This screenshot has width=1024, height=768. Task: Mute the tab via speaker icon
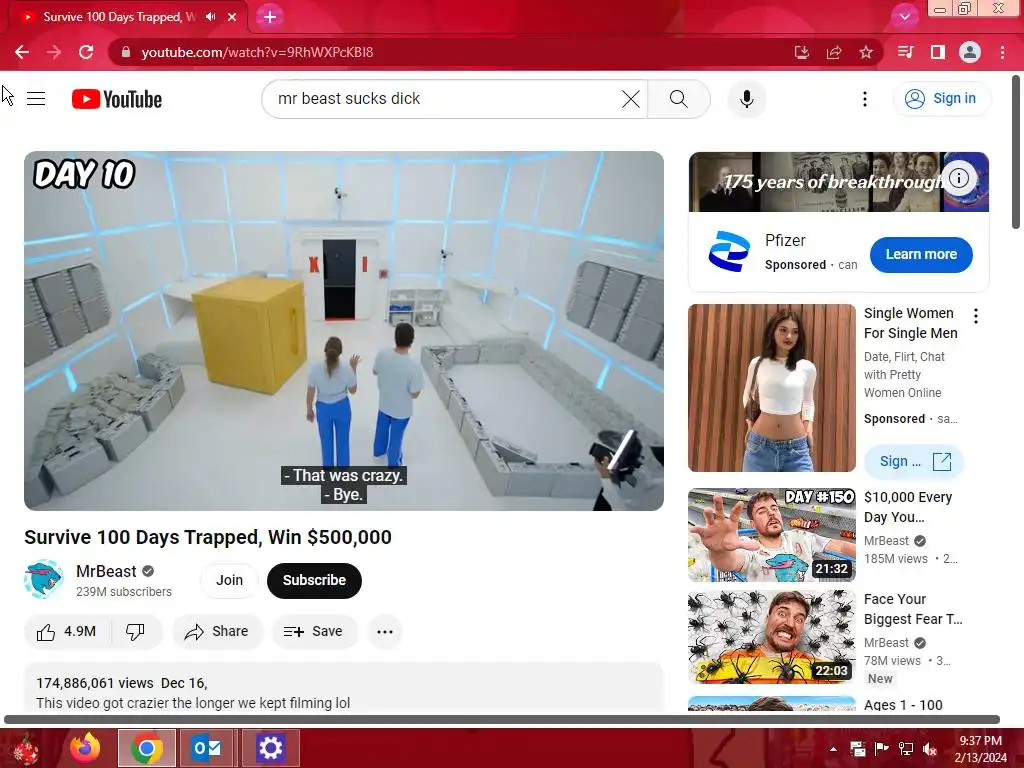point(210,17)
